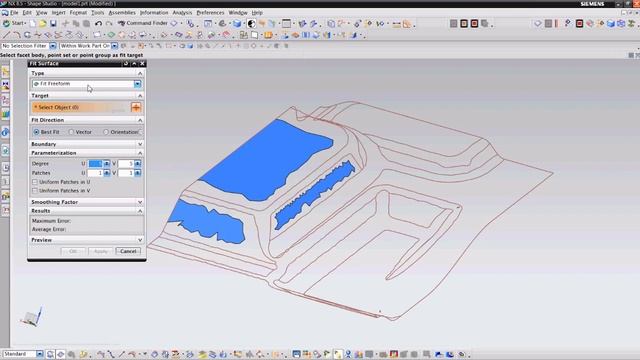Click the second icon in left resource bar
Screen dimensions: 640x360
[x=5, y=86]
